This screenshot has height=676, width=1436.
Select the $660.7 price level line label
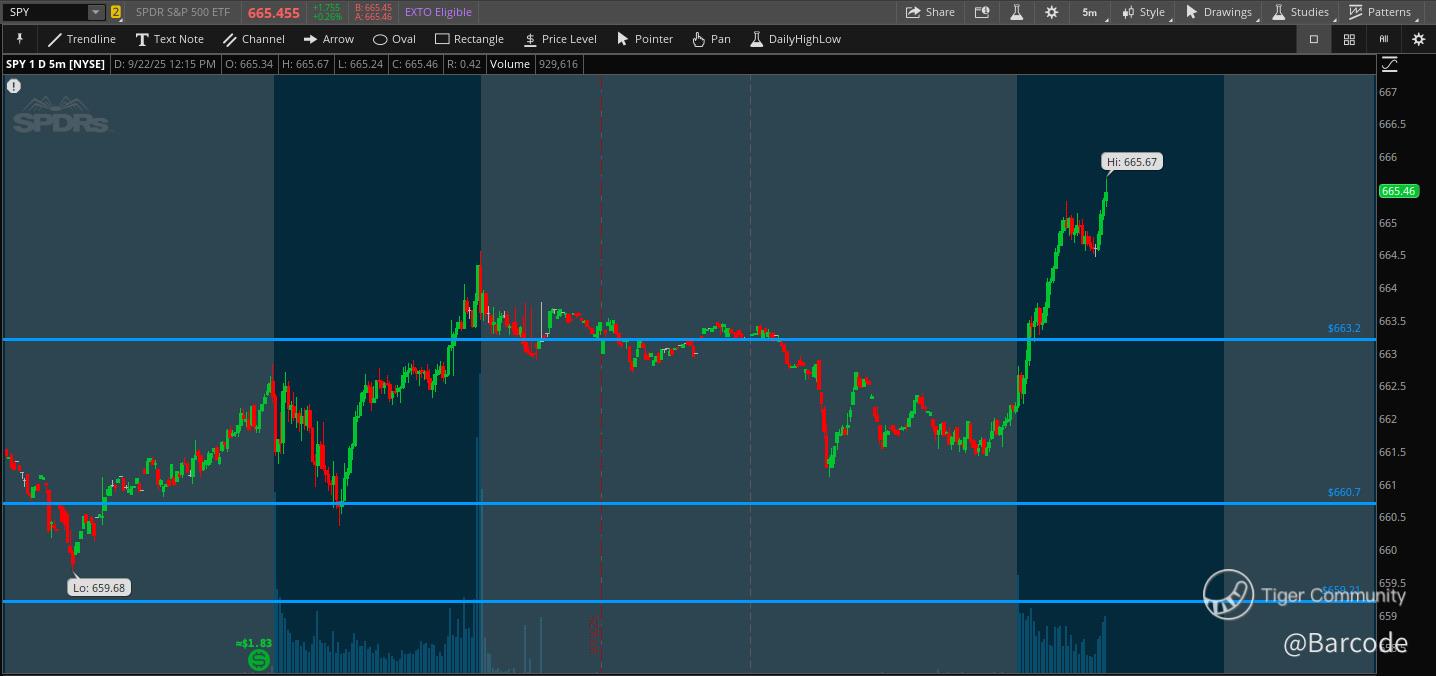pyautogui.click(x=1344, y=492)
